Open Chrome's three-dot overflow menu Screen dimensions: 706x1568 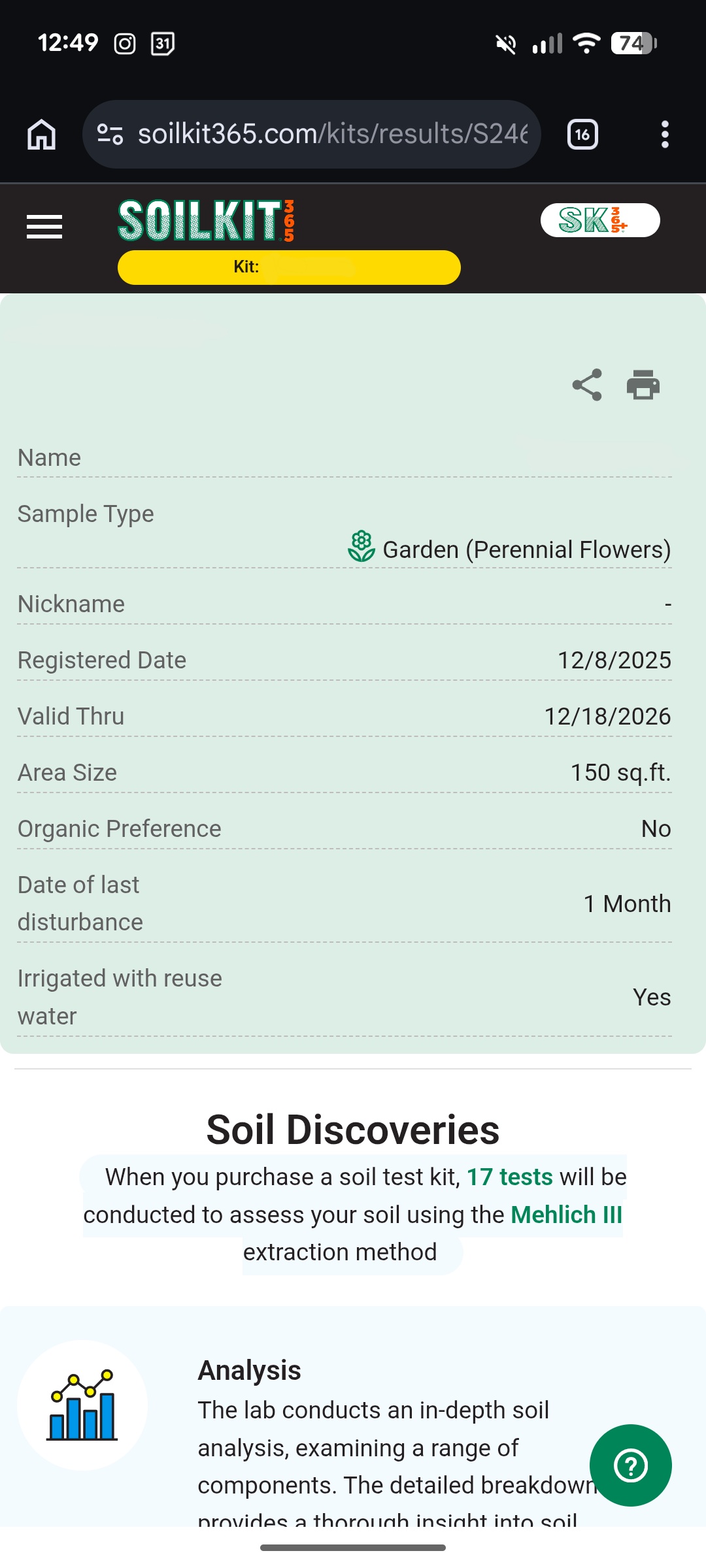[665, 135]
